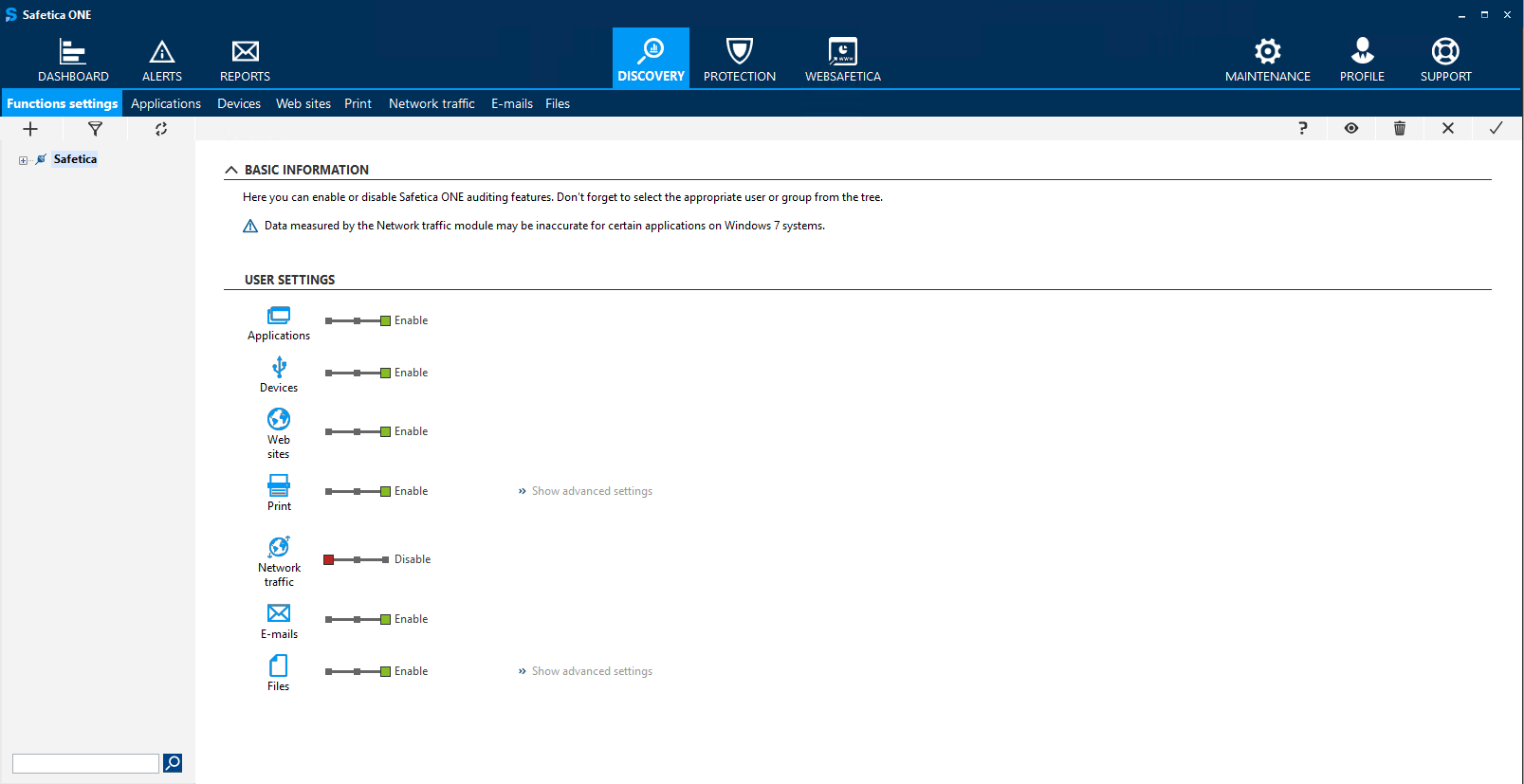Screen dimensions: 1524x784
Task: Expand the Safetica tree node
Action: [23, 160]
